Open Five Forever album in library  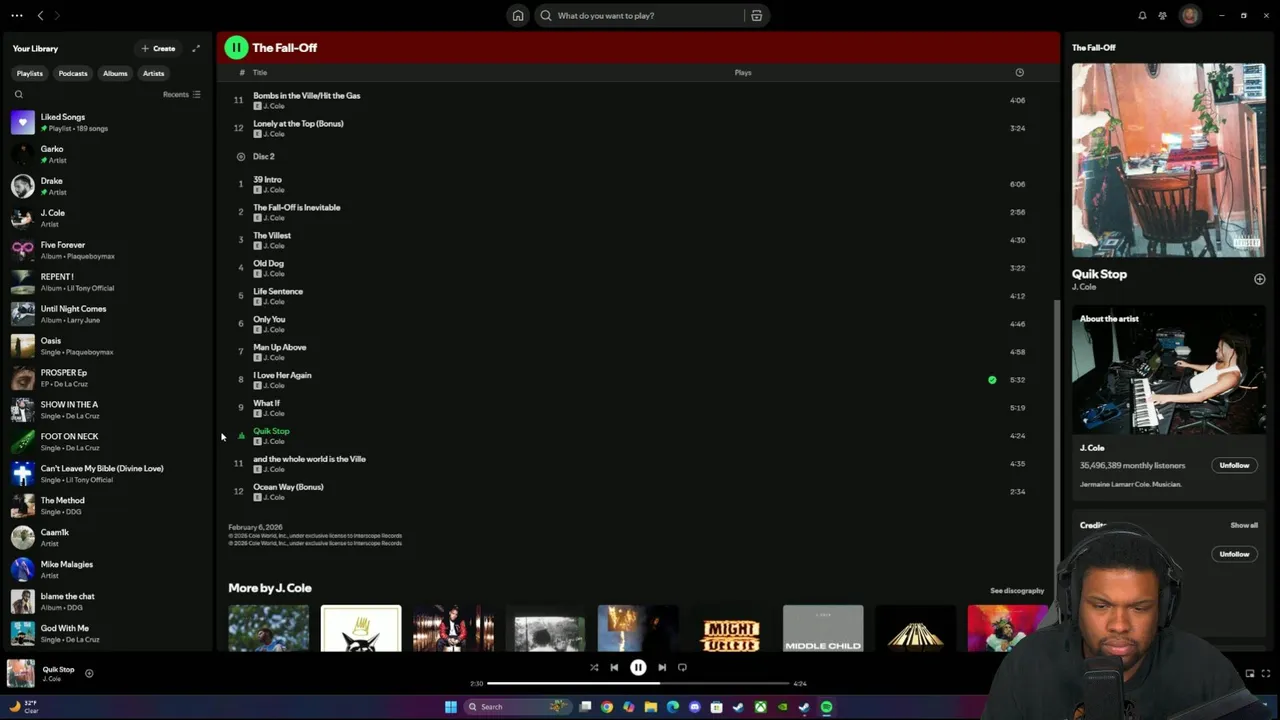[x=107, y=250]
